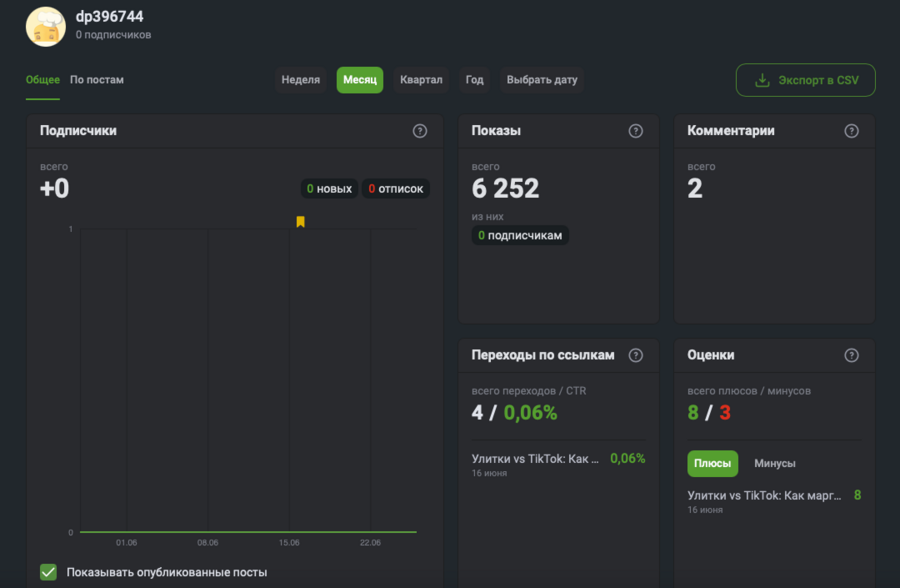The width and height of the screenshot is (900, 588).
Task: Select the Плюсы ratings tab
Action: (x=712, y=463)
